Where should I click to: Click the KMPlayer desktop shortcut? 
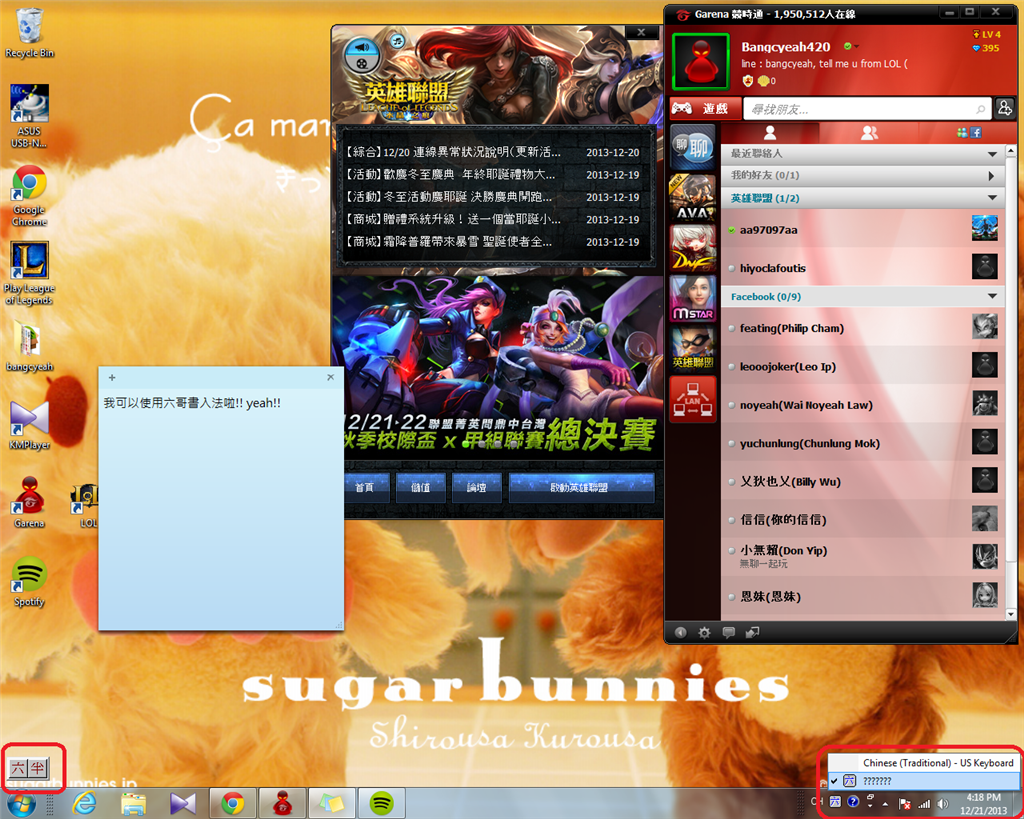(29, 426)
